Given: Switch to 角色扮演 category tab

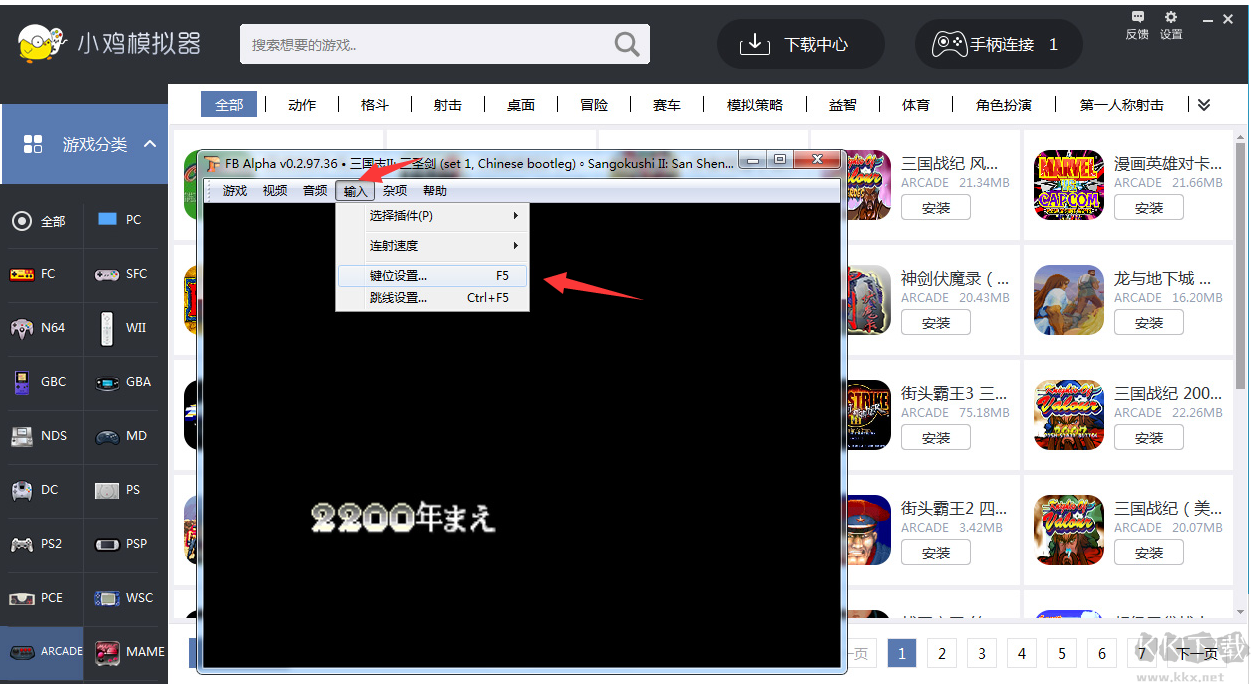Looking at the screenshot, I should coord(1004,104).
